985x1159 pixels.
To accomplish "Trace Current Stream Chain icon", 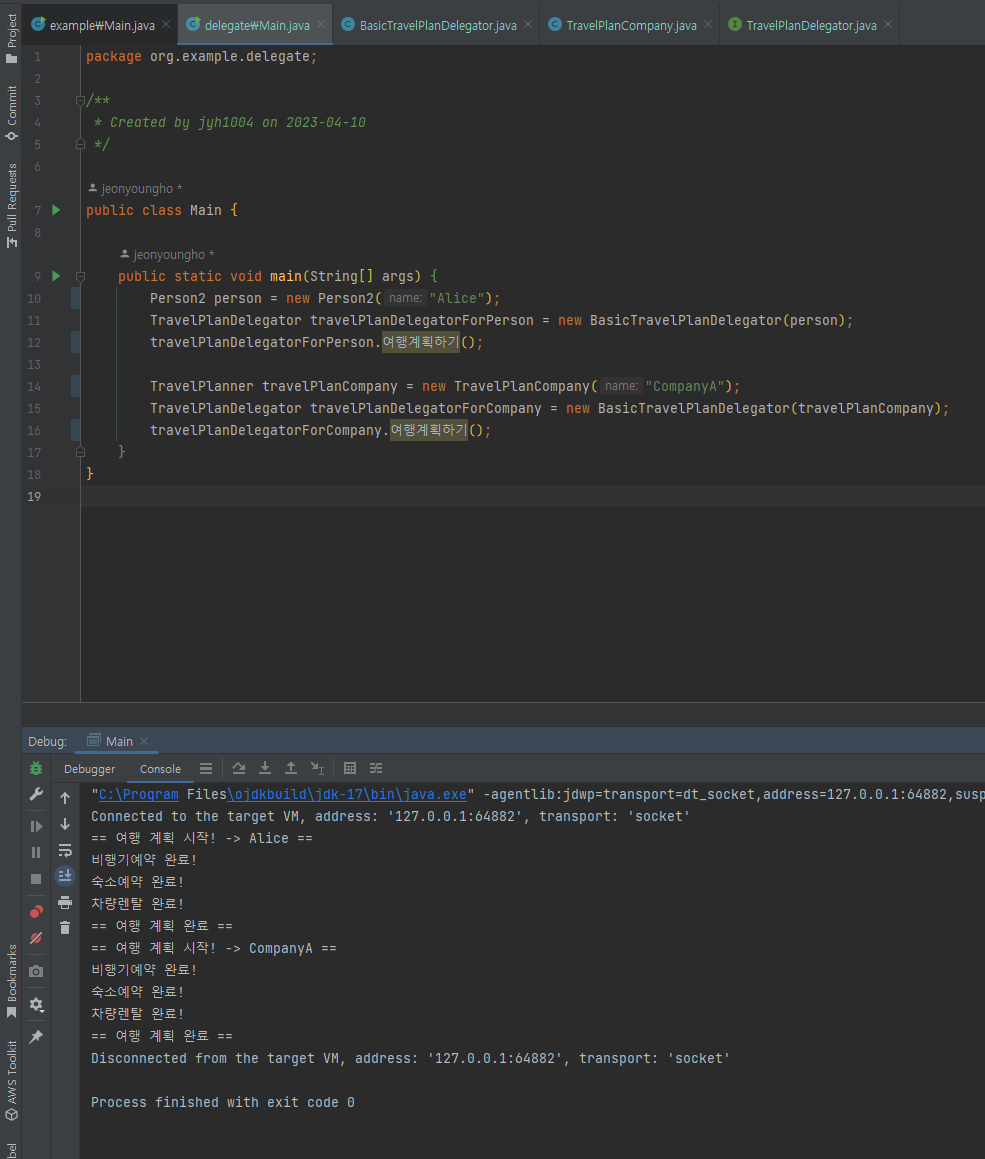I will coord(376,769).
